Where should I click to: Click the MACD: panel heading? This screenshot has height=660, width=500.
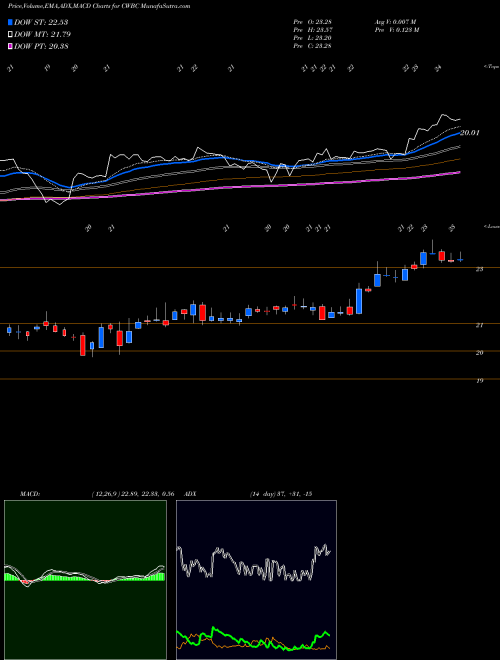pos(30,494)
